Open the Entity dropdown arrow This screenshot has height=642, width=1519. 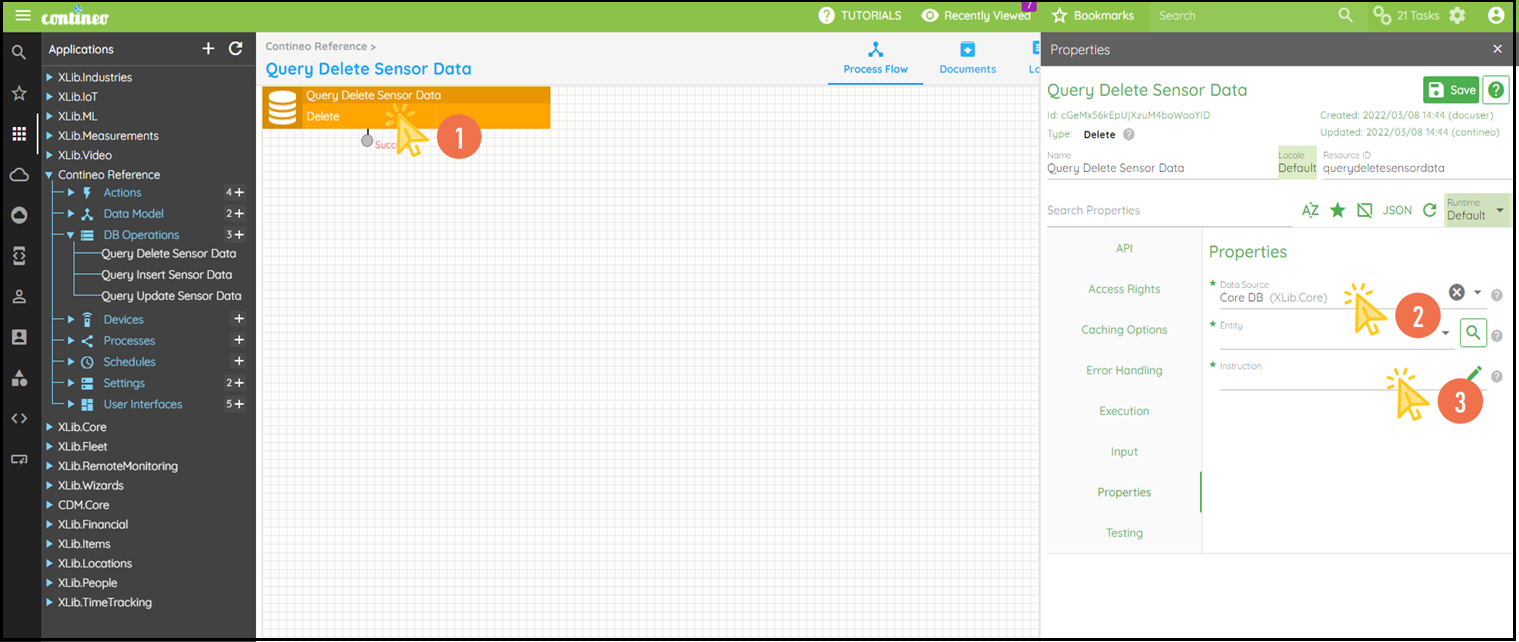(1446, 333)
